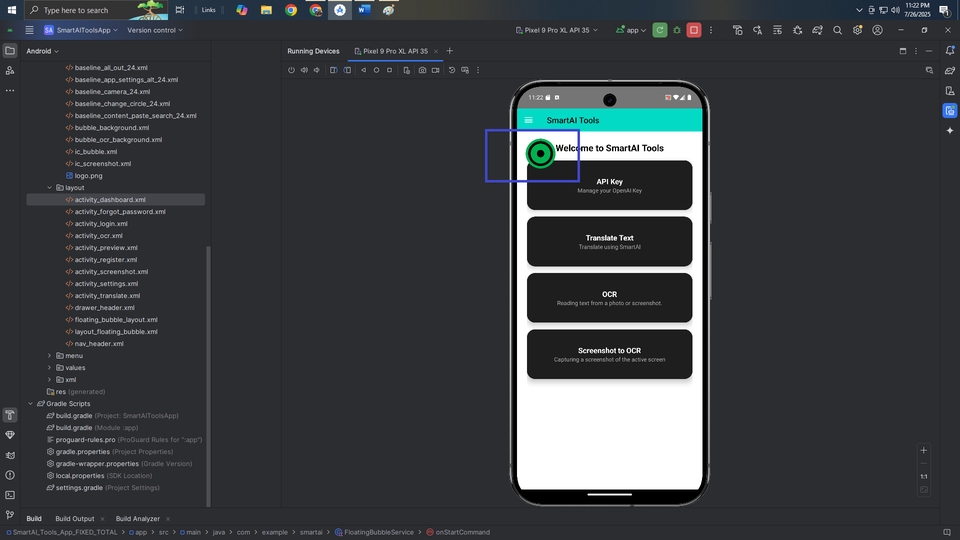Open the app's navigation drawer hamburger
Viewport: 960px width, 540px height.
click(x=529, y=120)
